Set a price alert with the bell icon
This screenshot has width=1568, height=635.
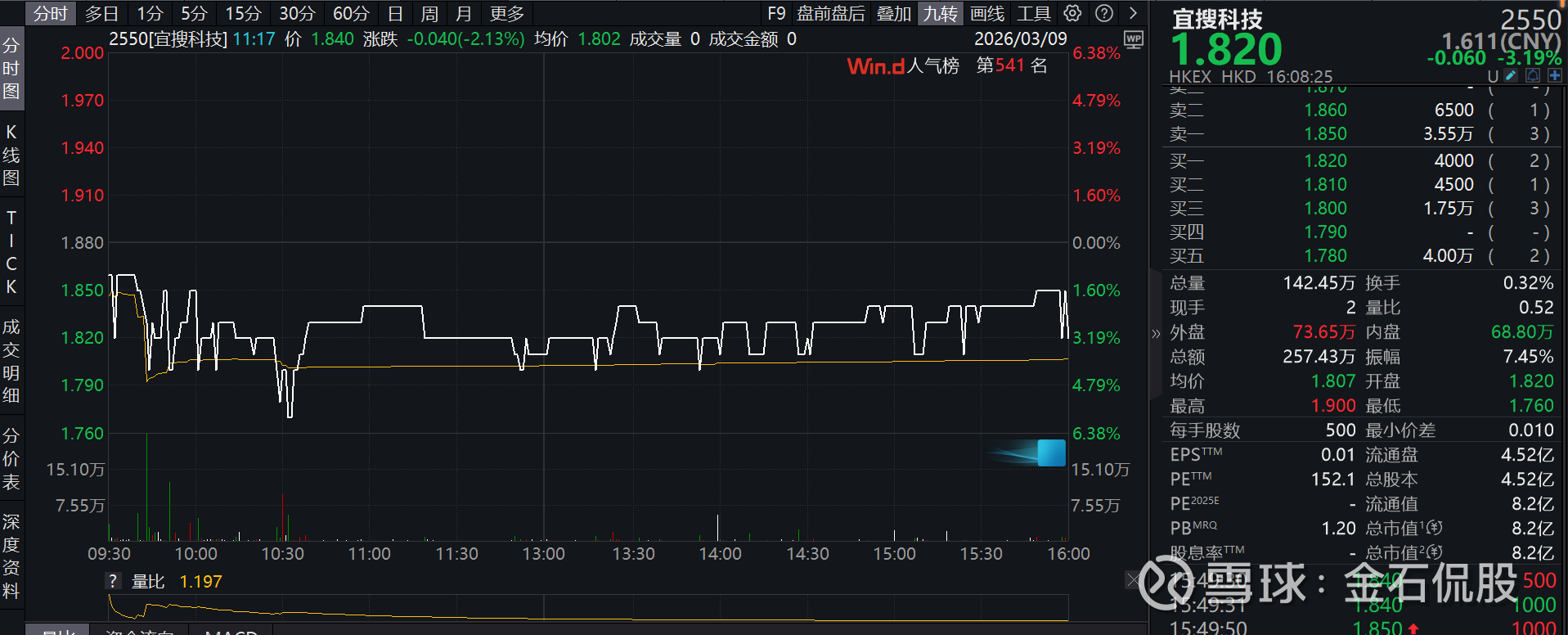click(1533, 75)
